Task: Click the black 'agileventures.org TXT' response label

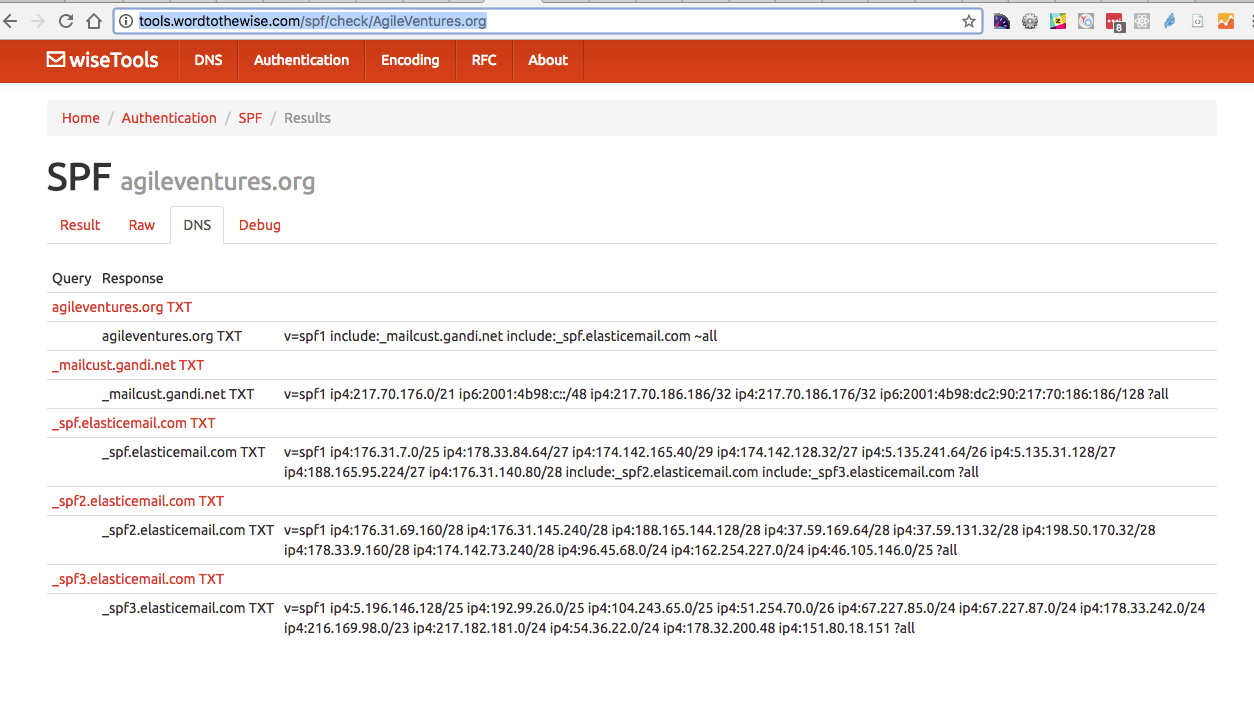Action: (x=172, y=336)
